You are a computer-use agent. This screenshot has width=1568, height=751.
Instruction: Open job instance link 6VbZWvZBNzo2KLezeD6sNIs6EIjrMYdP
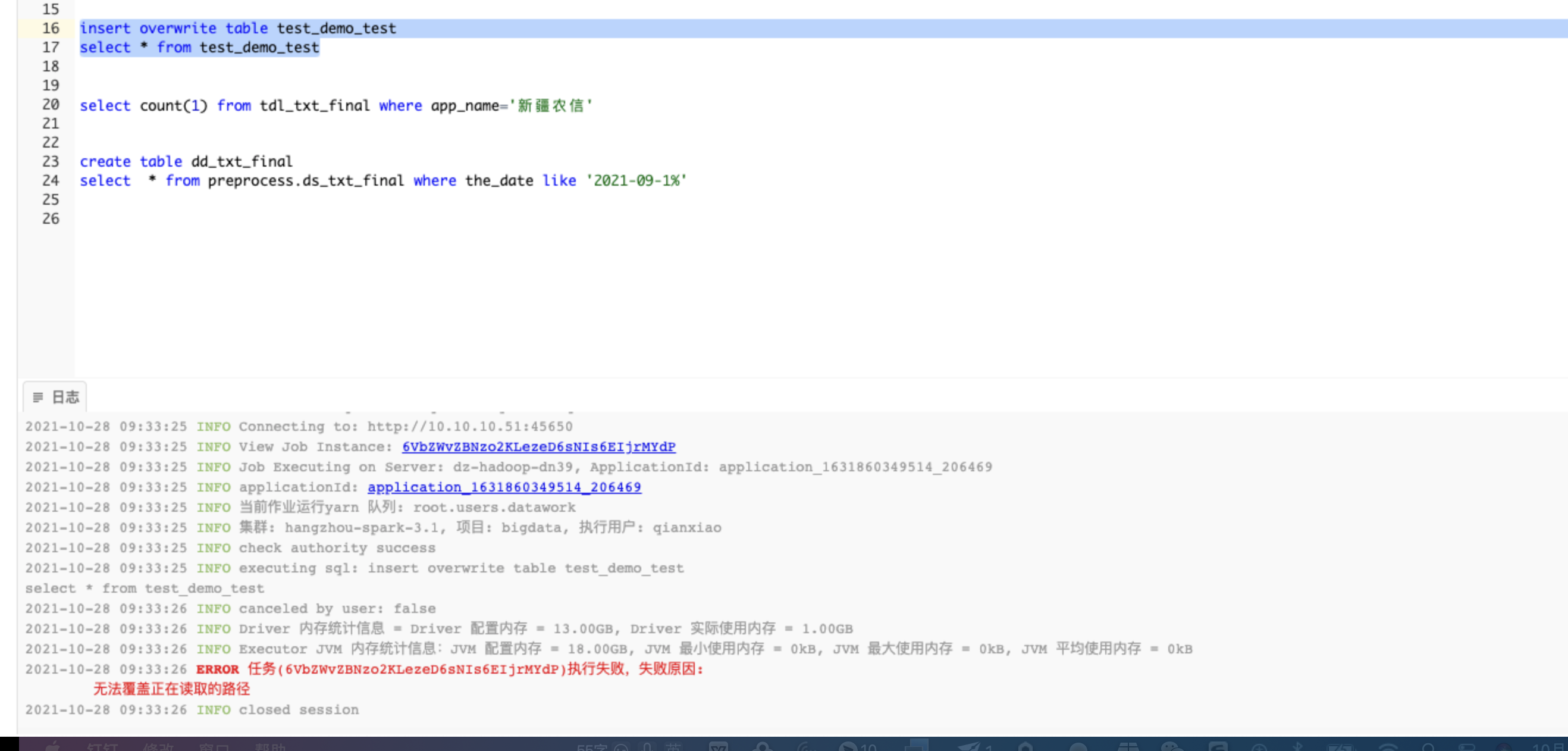[538, 446]
